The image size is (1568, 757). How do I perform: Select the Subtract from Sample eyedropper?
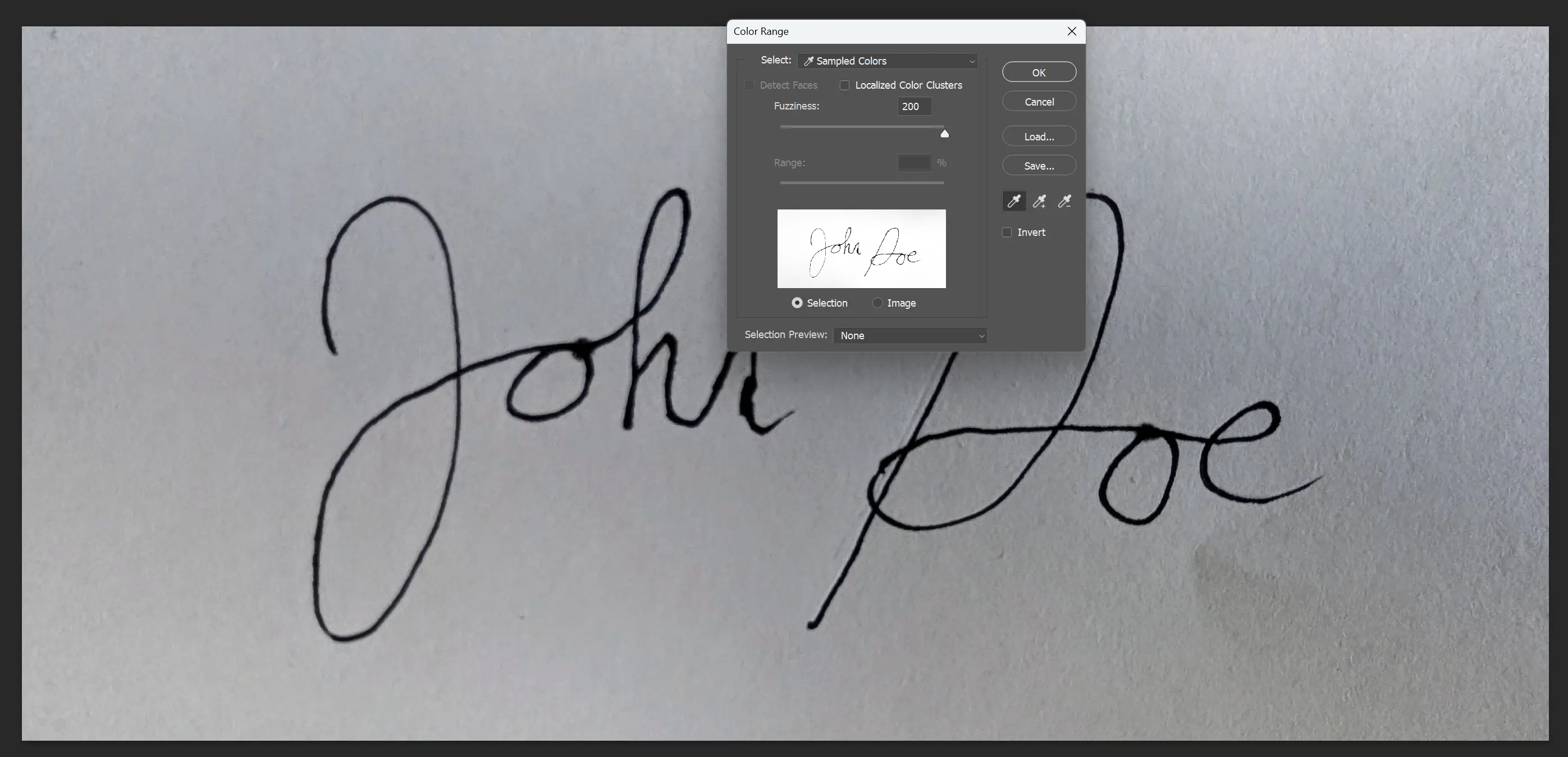pyautogui.click(x=1064, y=201)
